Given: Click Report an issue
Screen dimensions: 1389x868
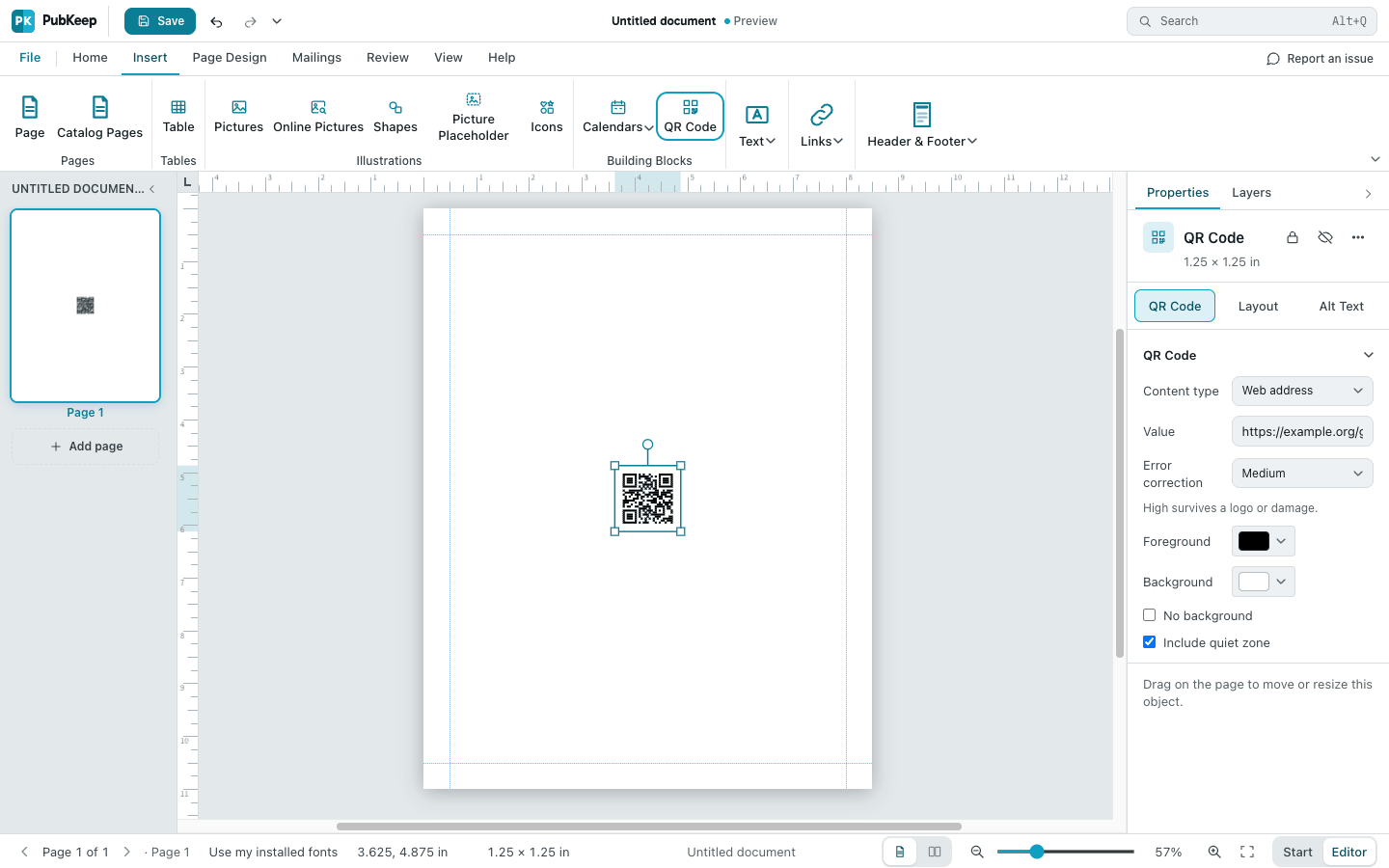Looking at the screenshot, I should 1320,59.
